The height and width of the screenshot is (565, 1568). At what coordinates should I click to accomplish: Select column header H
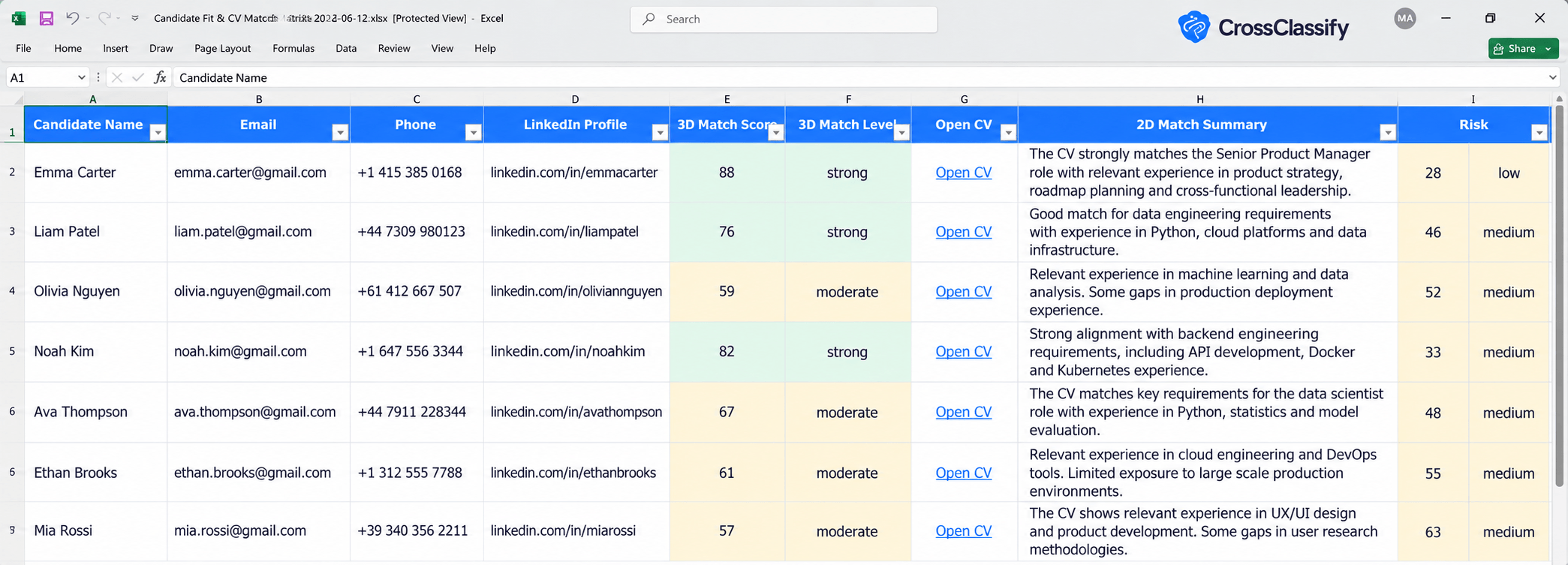click(x=1207, y=99)
